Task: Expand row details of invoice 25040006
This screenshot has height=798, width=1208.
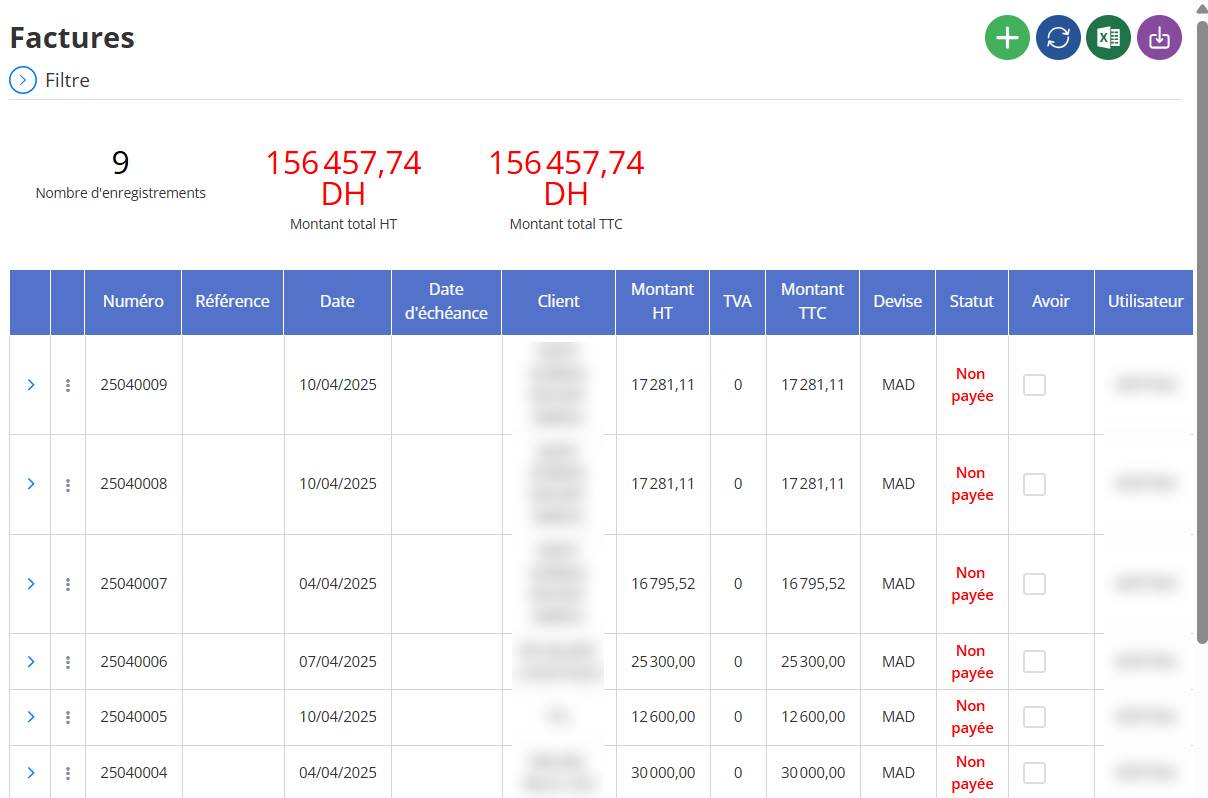Action: (x=31, y=662)
